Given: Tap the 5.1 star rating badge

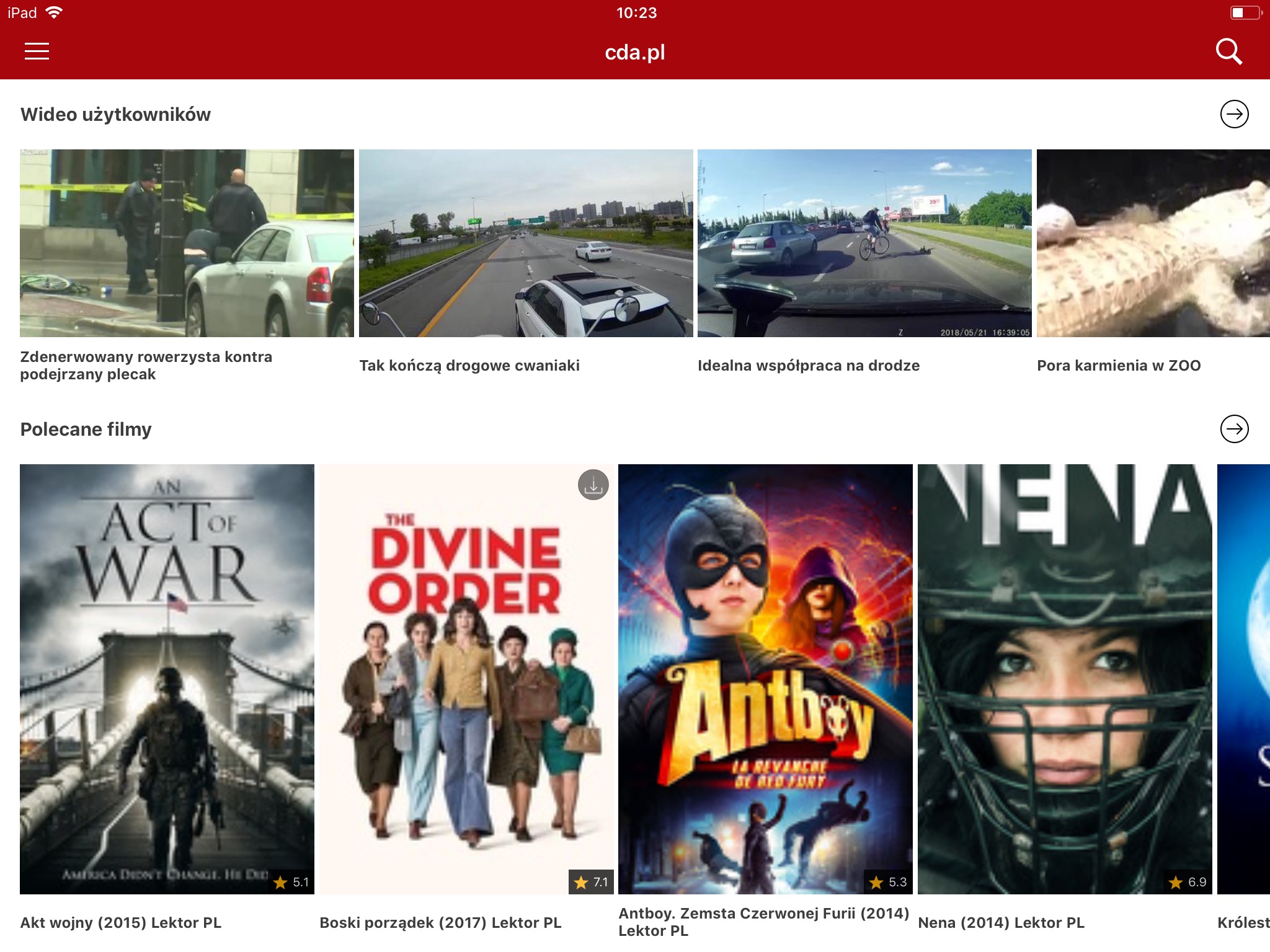Looking at the screenshot, I should pos(291,882).
